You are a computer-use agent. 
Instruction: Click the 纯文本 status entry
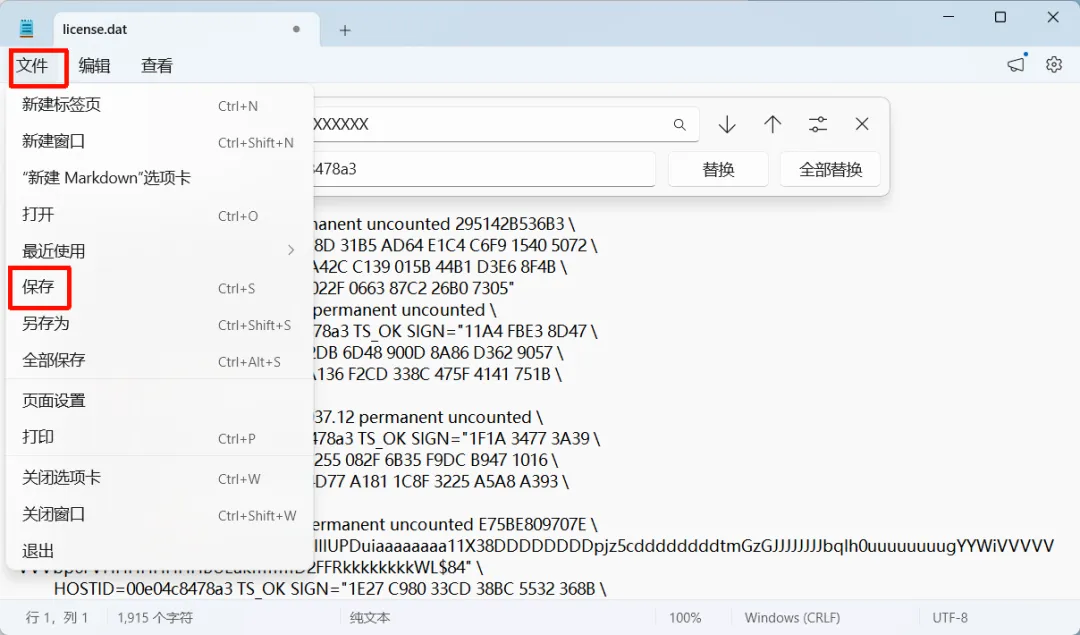pyautogui.click(x=370, y=618)
